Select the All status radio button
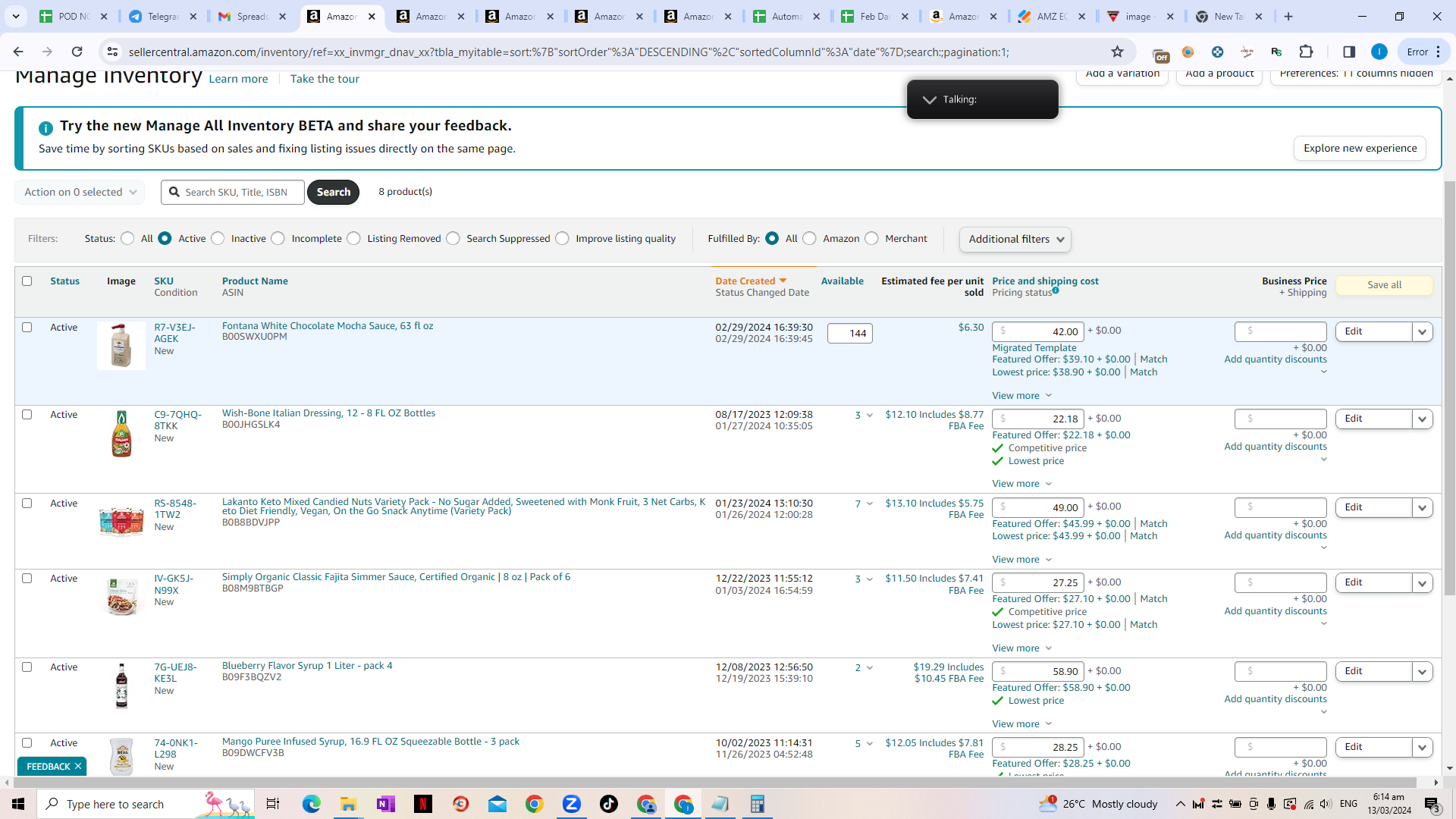This screenshot has height=819, width=1456. 127,238
